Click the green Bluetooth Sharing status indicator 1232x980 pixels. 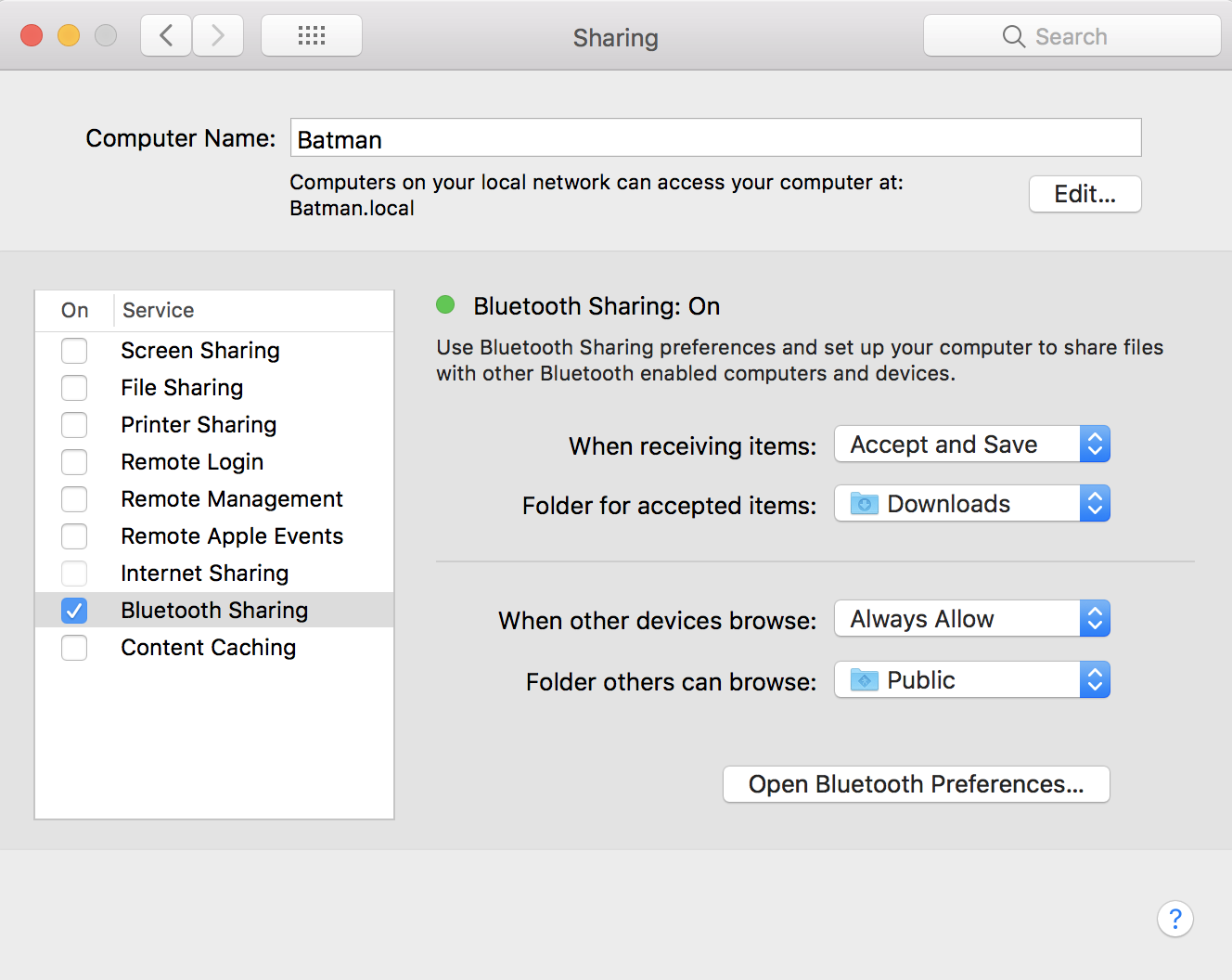pos(445,304)
